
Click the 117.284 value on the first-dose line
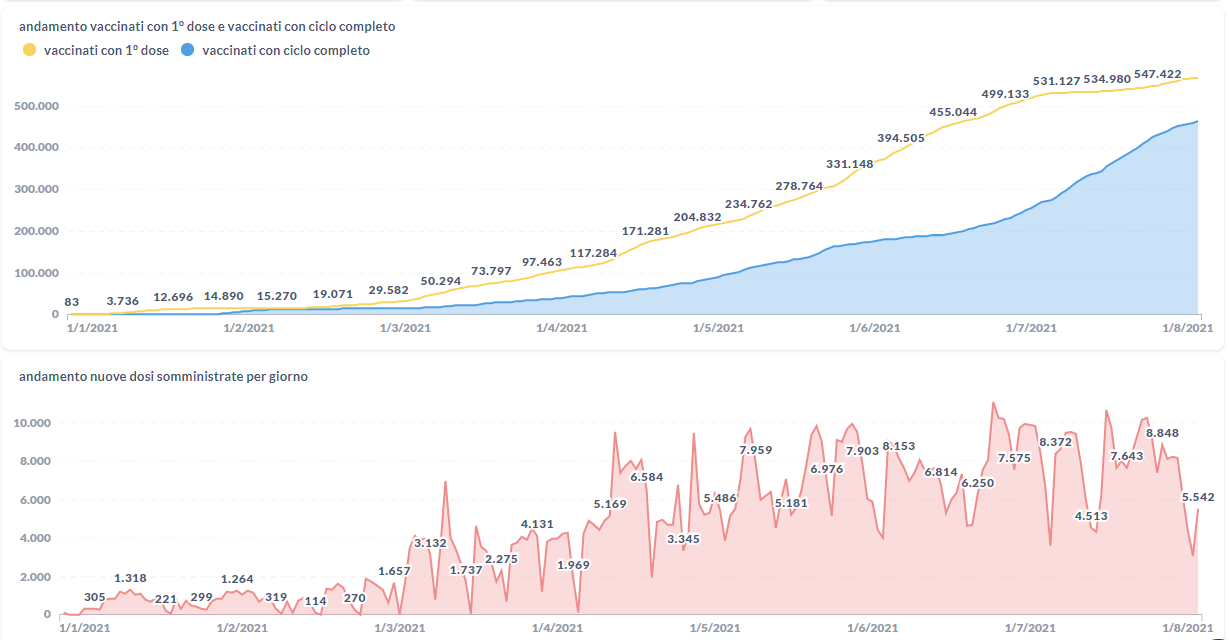point(593,253)
